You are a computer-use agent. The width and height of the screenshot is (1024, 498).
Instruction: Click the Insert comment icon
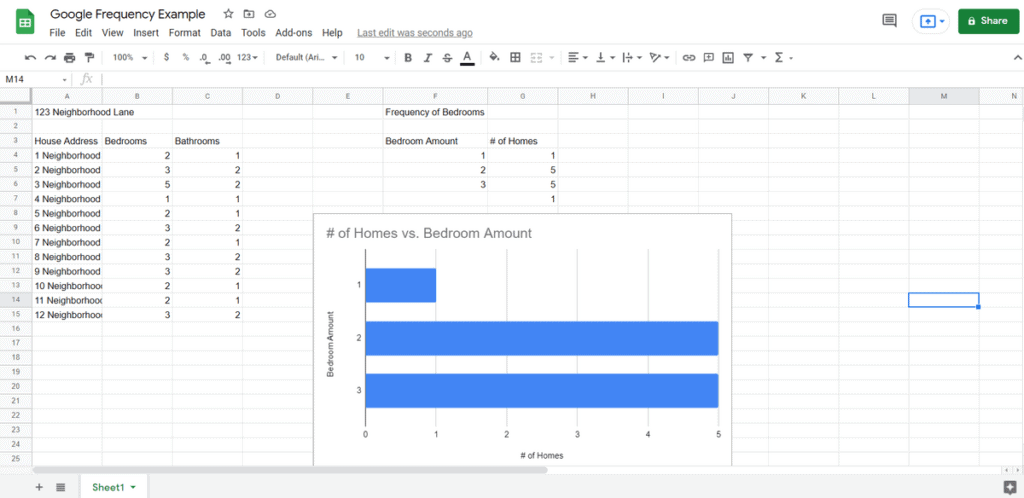(x=709, y=57)
